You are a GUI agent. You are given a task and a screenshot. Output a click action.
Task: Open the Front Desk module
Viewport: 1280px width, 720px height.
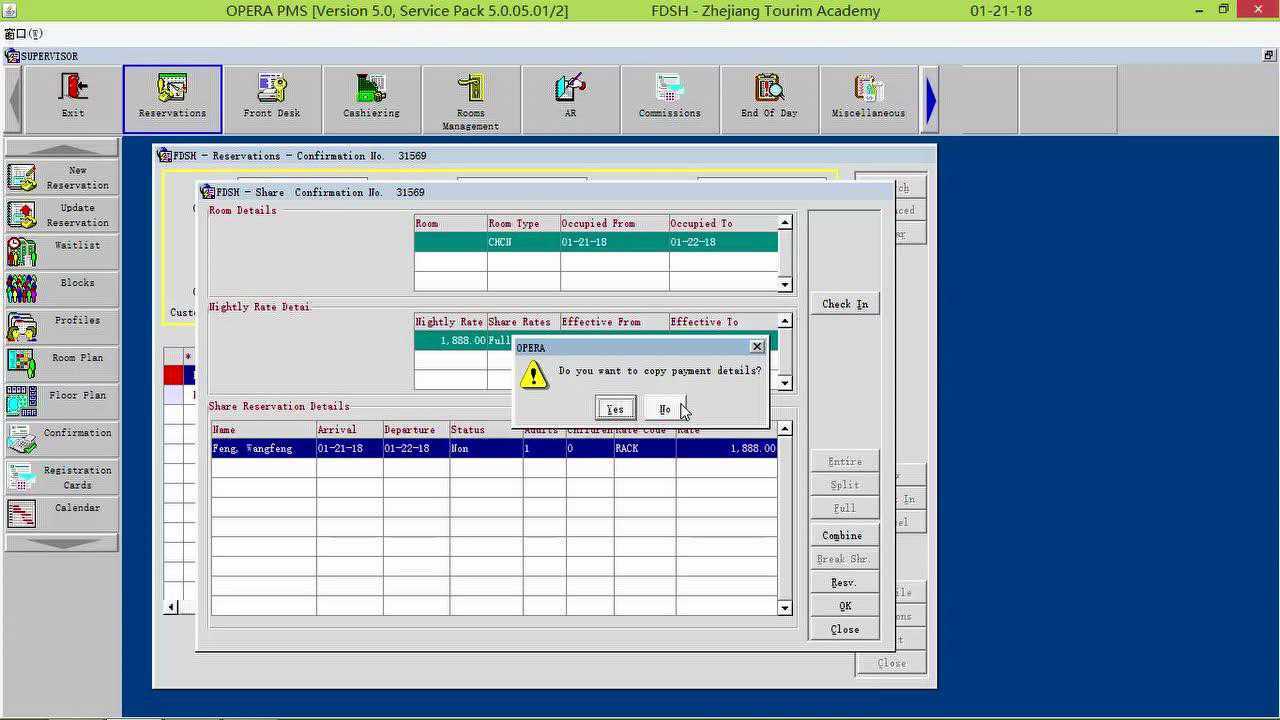pos(272,98)
